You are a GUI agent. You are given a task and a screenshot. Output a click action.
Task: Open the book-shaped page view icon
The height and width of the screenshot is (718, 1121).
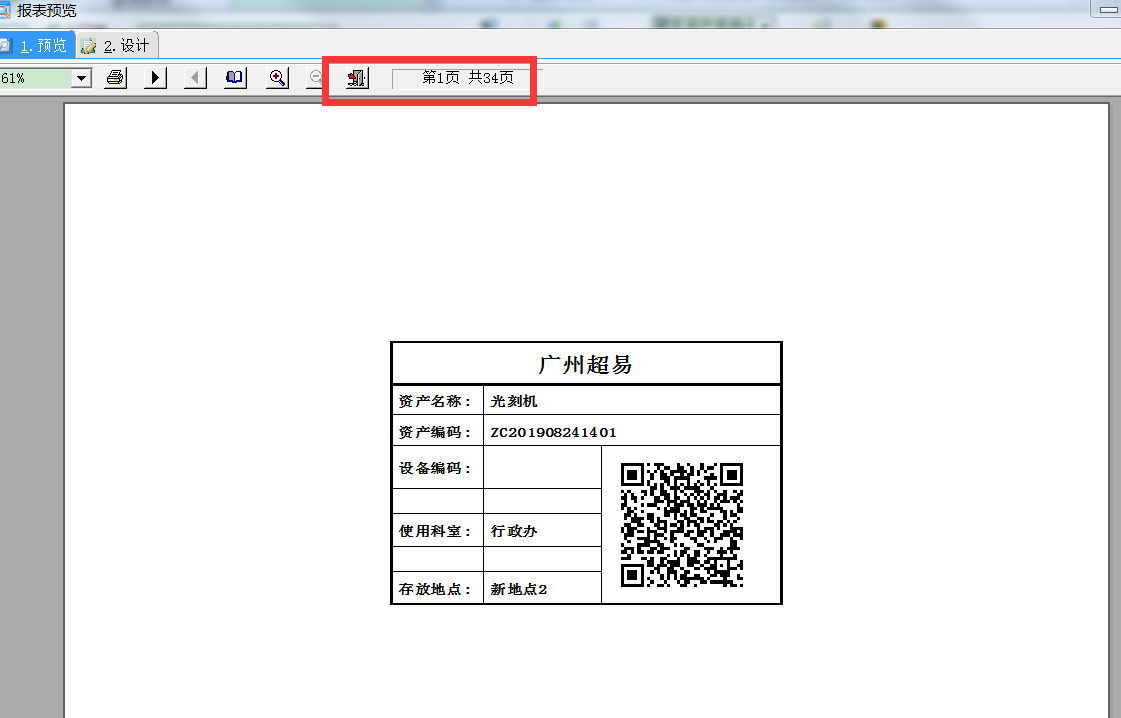coord(235,77)
